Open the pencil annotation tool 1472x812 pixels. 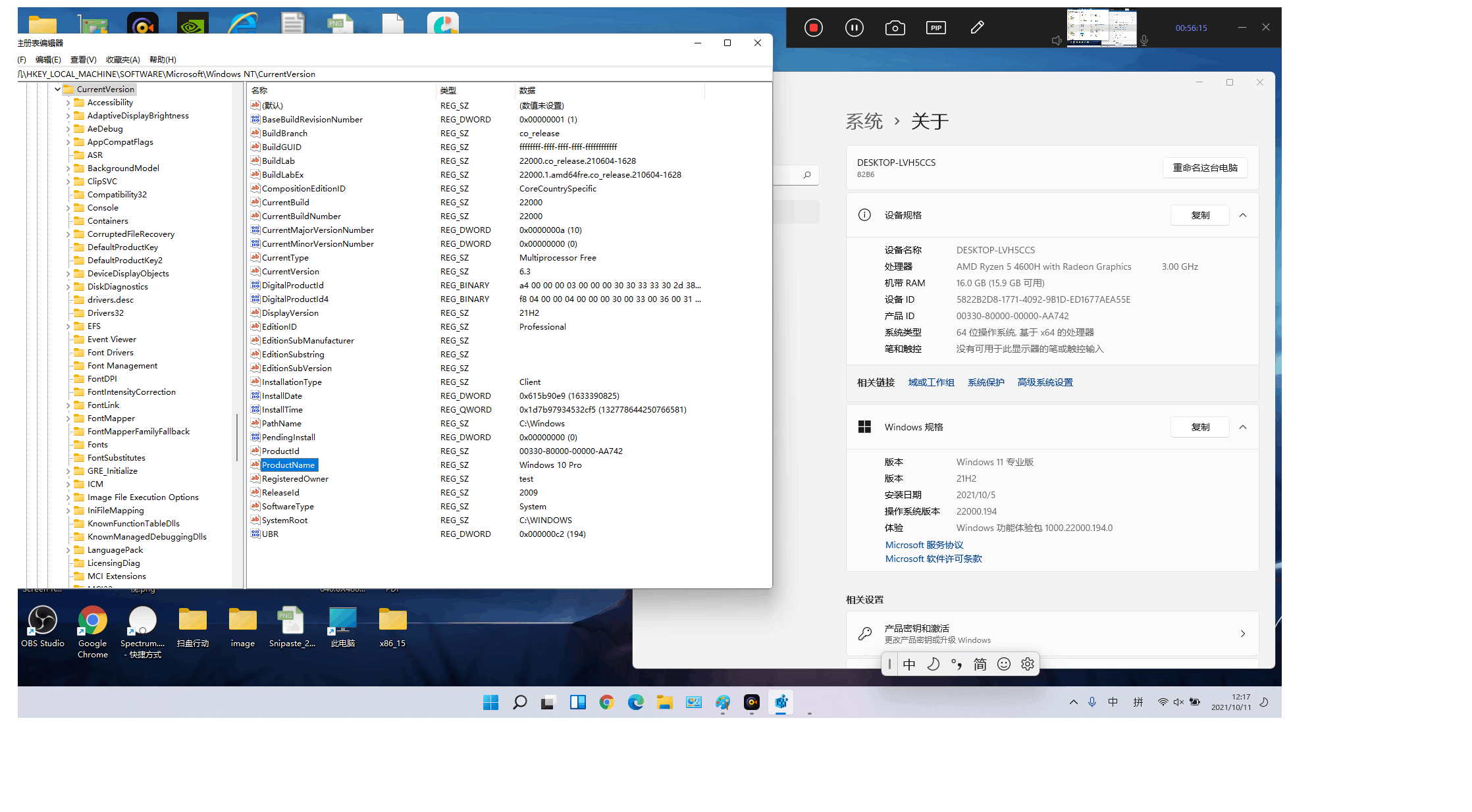point(977,28)
